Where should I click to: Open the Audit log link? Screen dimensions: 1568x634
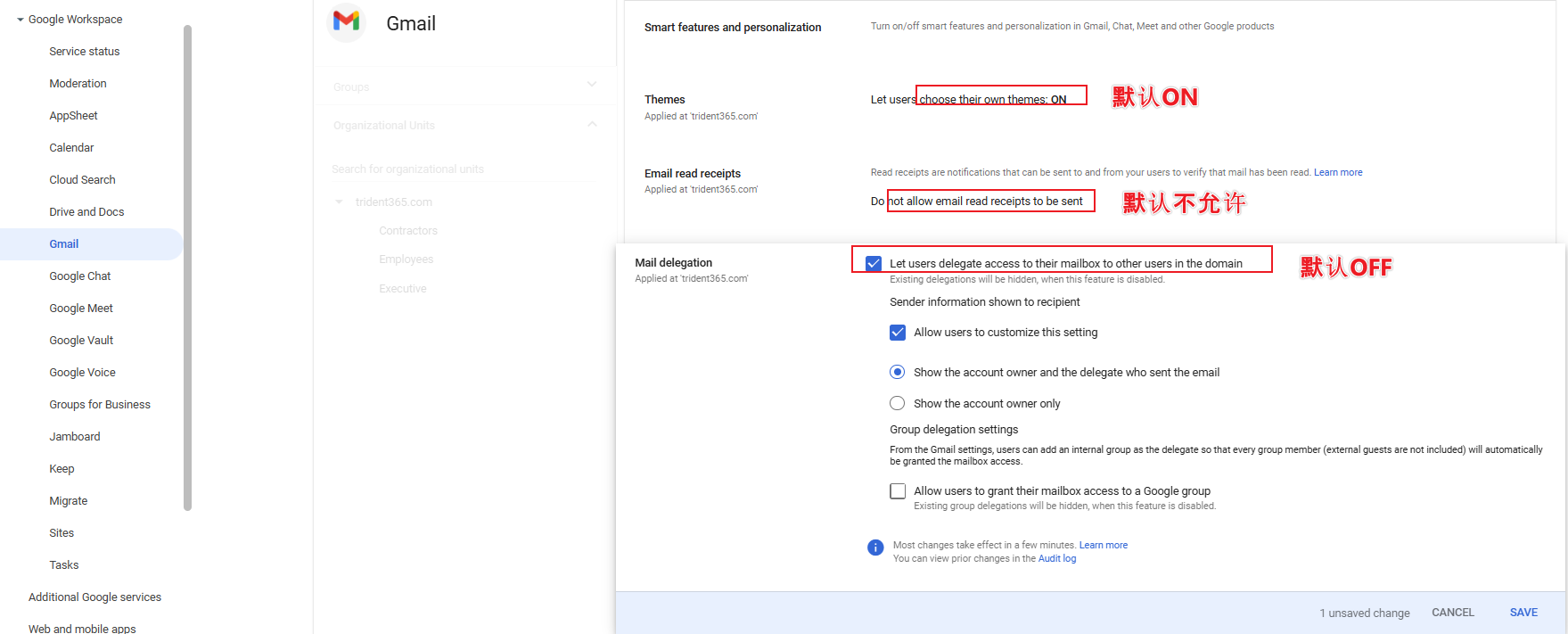1056,559
